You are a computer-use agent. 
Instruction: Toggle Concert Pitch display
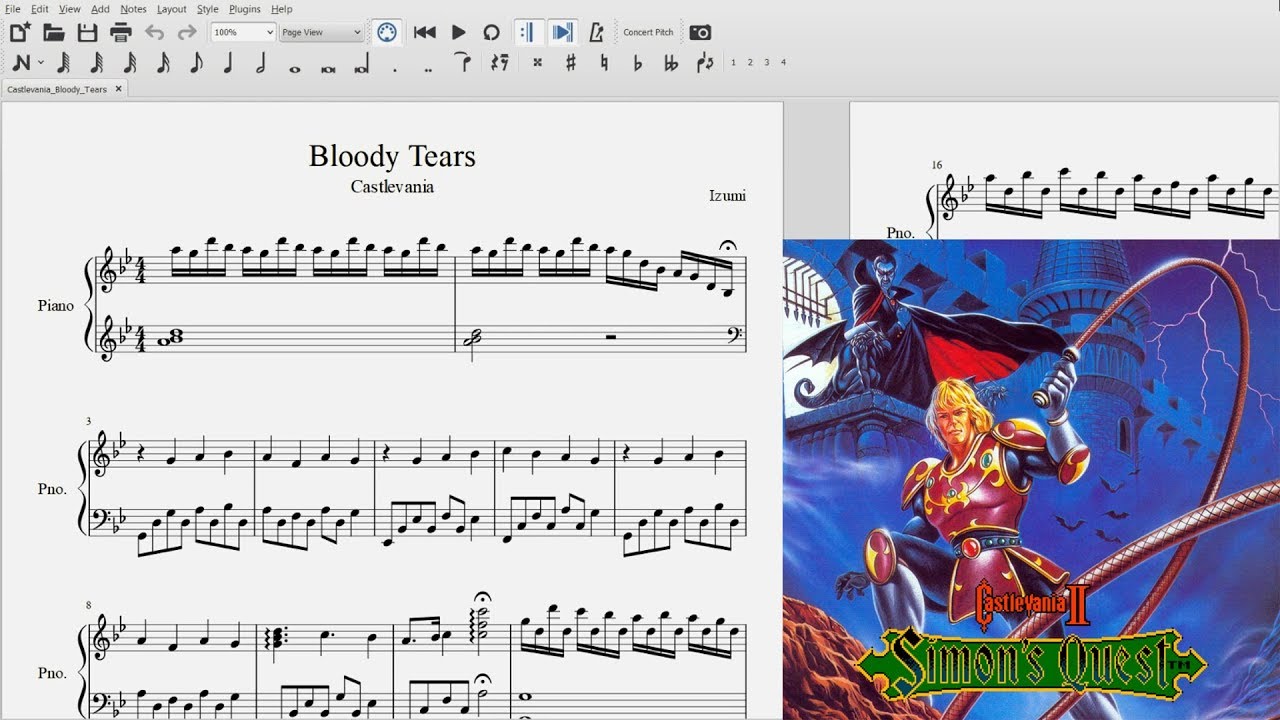point(648,32)
